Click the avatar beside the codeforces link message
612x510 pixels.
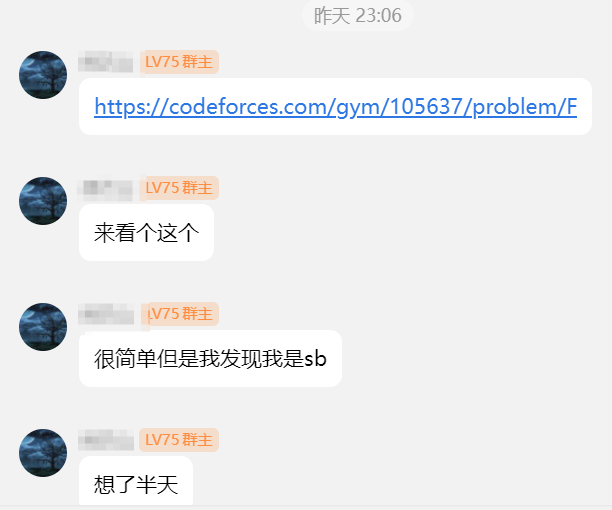(x=43, y=75)
